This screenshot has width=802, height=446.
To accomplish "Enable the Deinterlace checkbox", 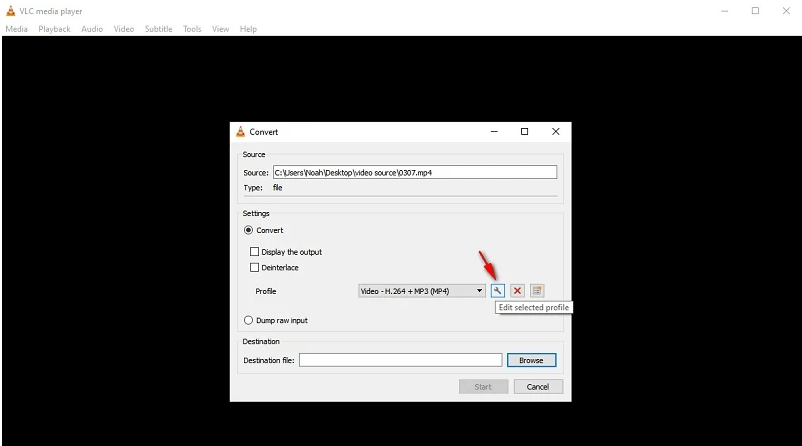I will [x=254, y=267].
